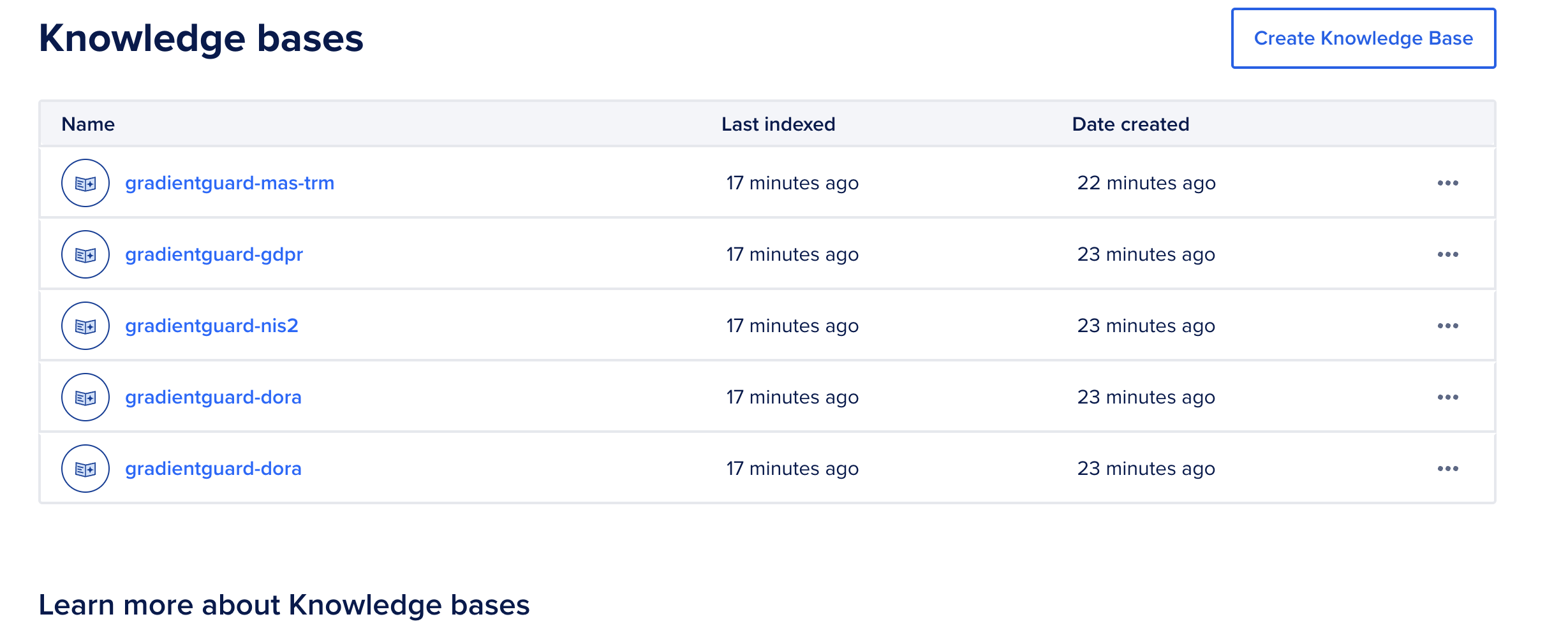Show the ellipsis menu on the bottom gradientguard-dora row

[1447, 469]
